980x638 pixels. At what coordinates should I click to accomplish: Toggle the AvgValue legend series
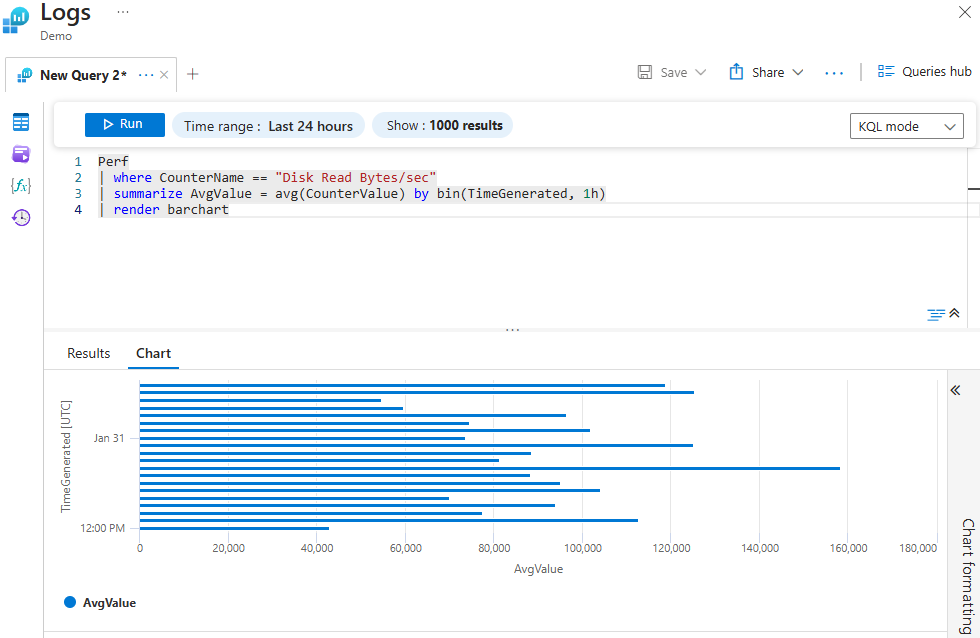[x=101, y=602]
